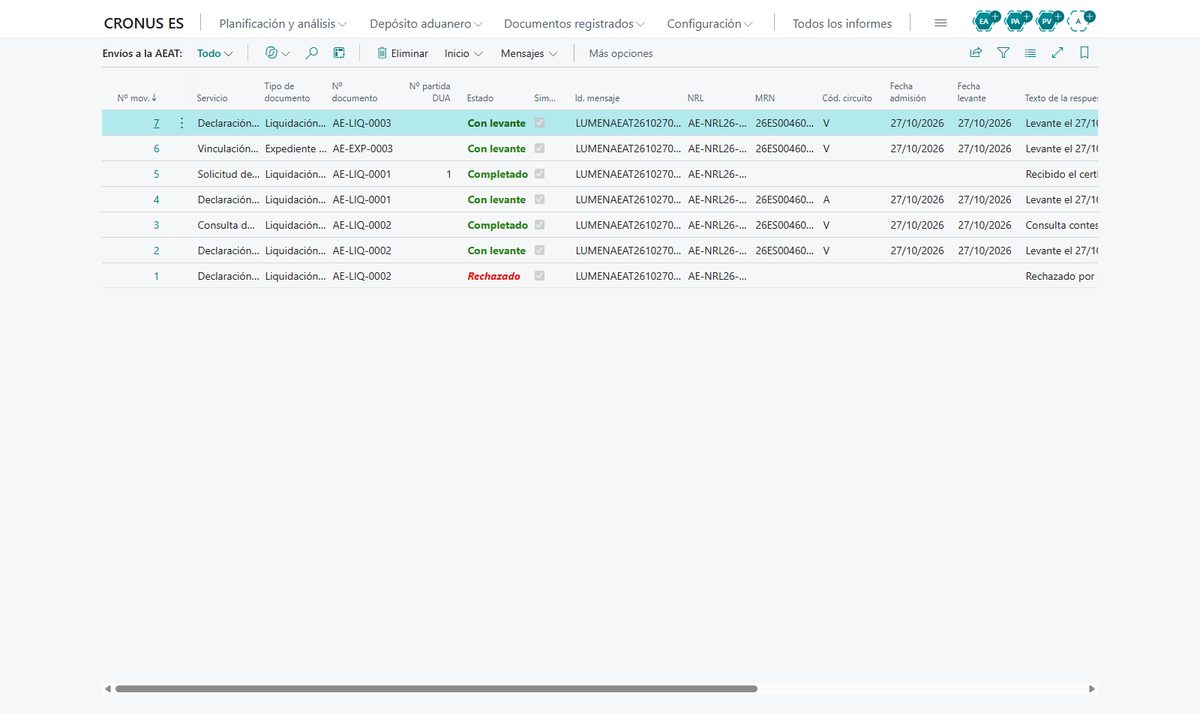Screen dimensions: 1200x714
Task: Click the edit list icon beside search
Action: pos(339,53)
